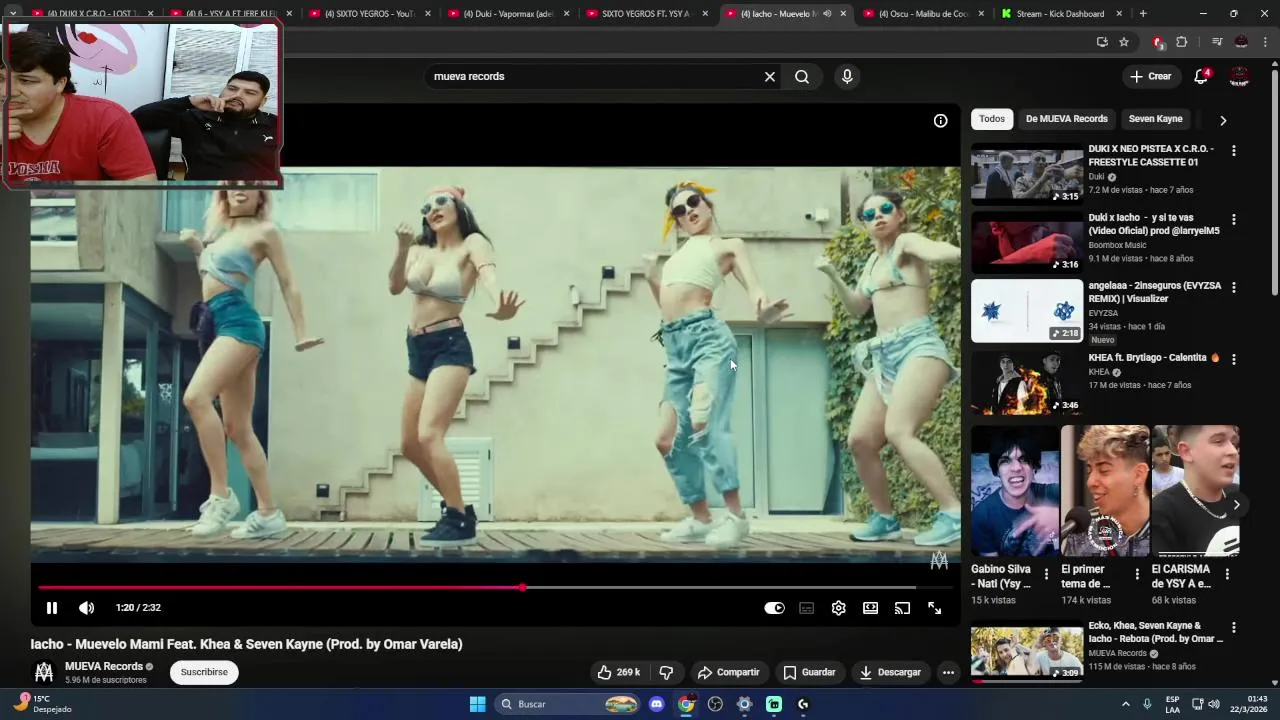Show more filter chips with arrow

click(1223, 120)
